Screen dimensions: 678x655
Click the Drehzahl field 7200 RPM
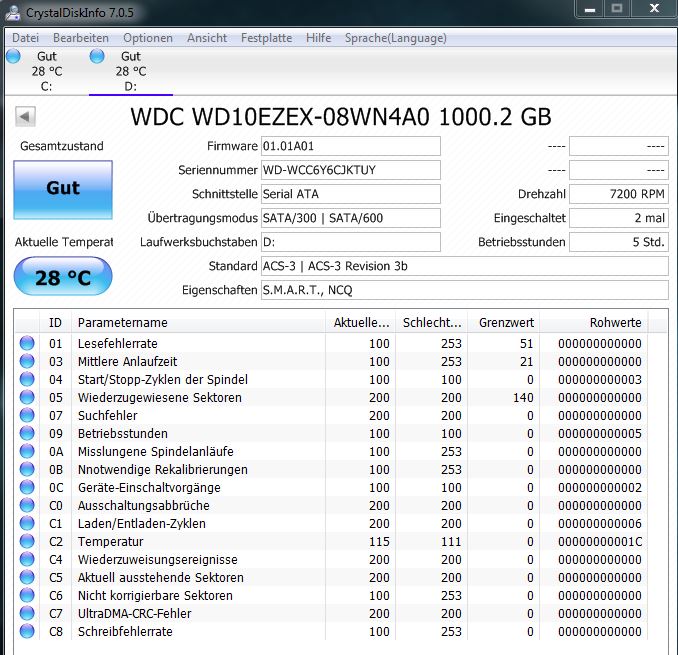[x=619, y=194]
